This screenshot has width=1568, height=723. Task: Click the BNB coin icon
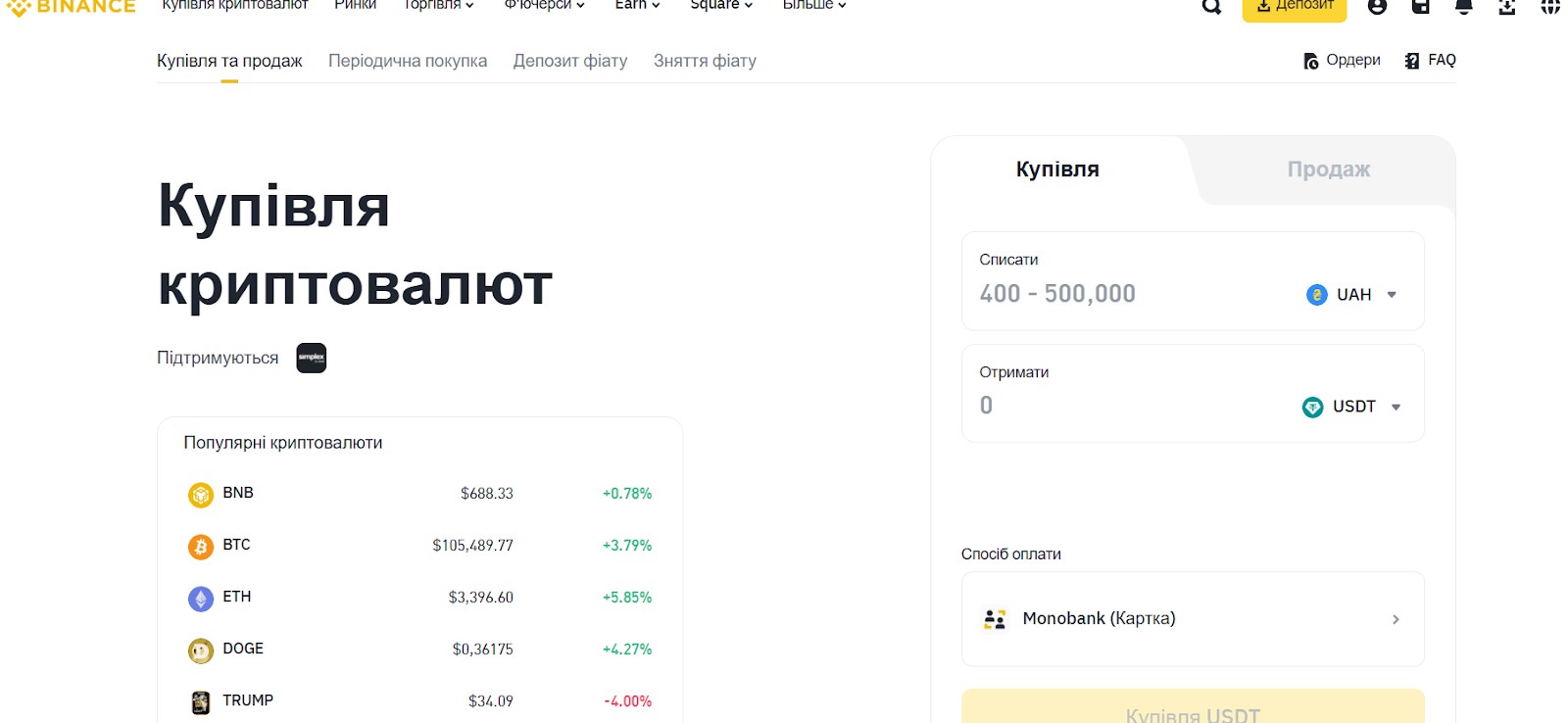tap(201, 495)
